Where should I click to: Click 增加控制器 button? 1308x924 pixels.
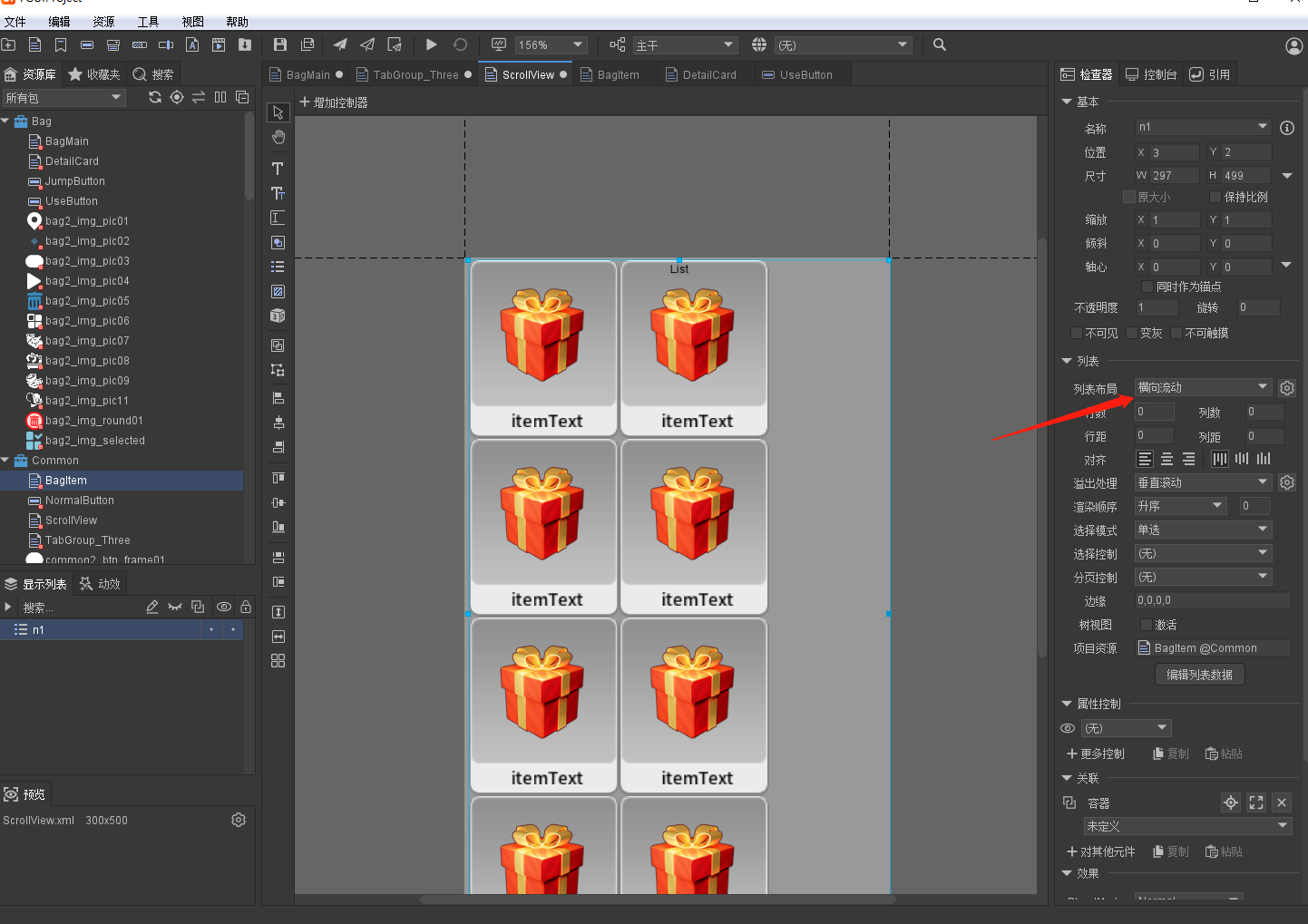[x=333, y=102]
